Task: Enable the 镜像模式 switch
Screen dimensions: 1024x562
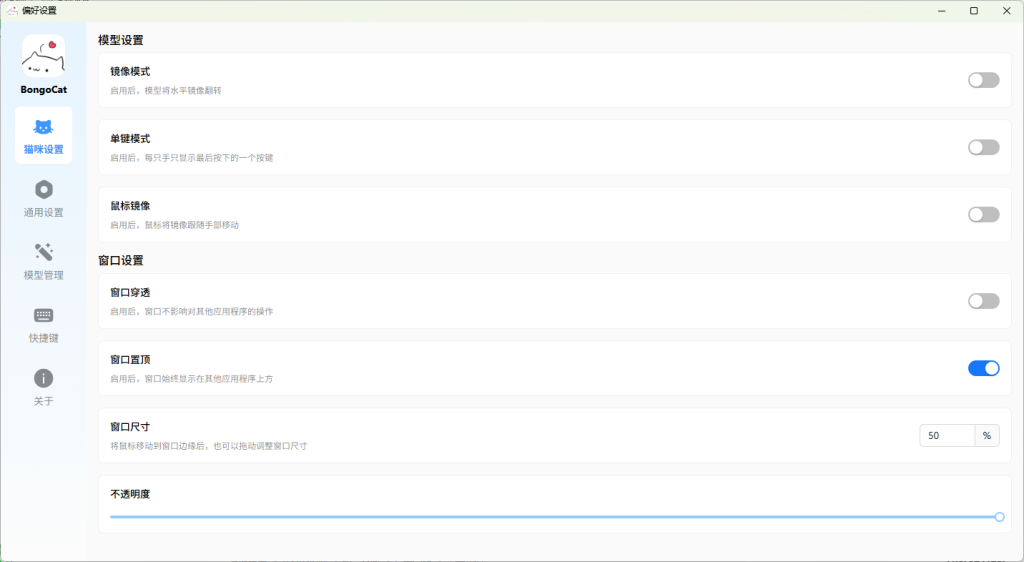Action: point(983,80)
